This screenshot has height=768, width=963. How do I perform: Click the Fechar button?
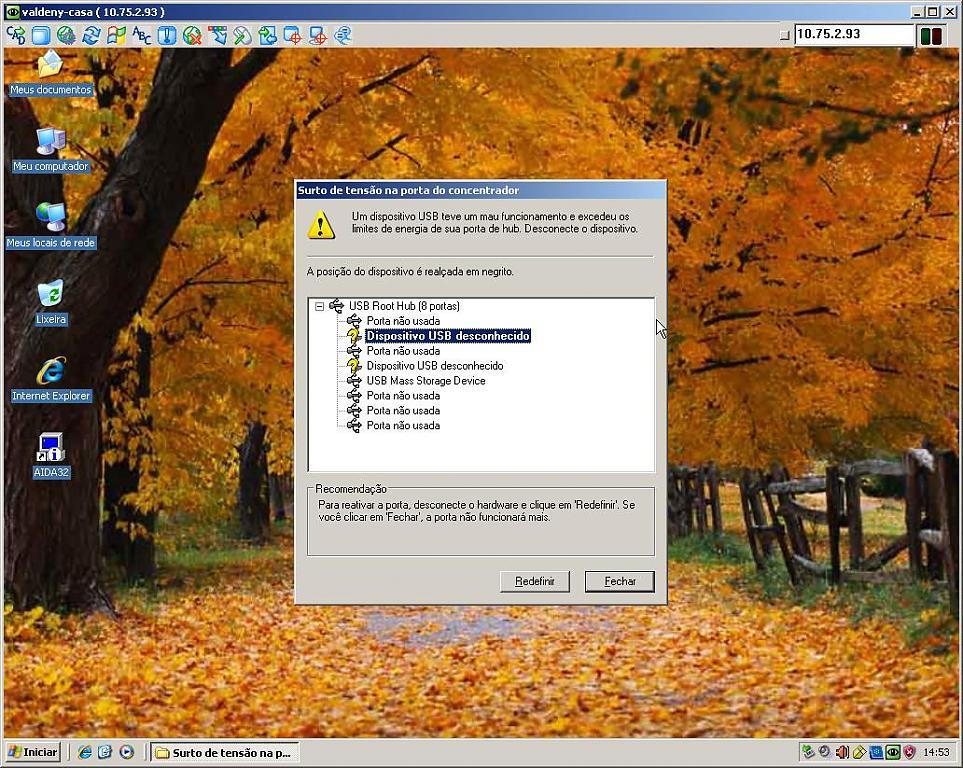(x=620, y=581)
